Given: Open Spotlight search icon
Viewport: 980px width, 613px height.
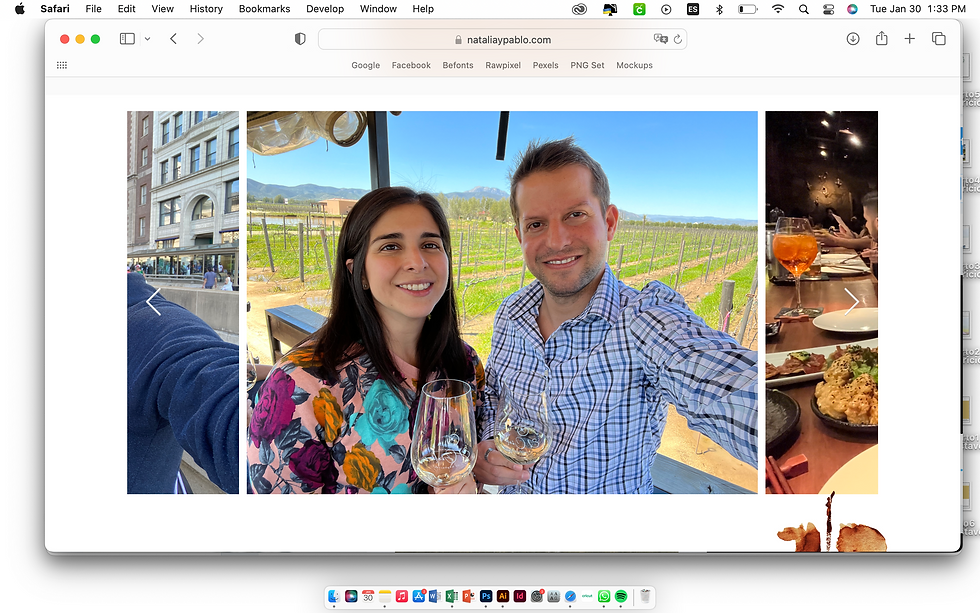Looking at the screenshot, I should click(x=804, y=9).
